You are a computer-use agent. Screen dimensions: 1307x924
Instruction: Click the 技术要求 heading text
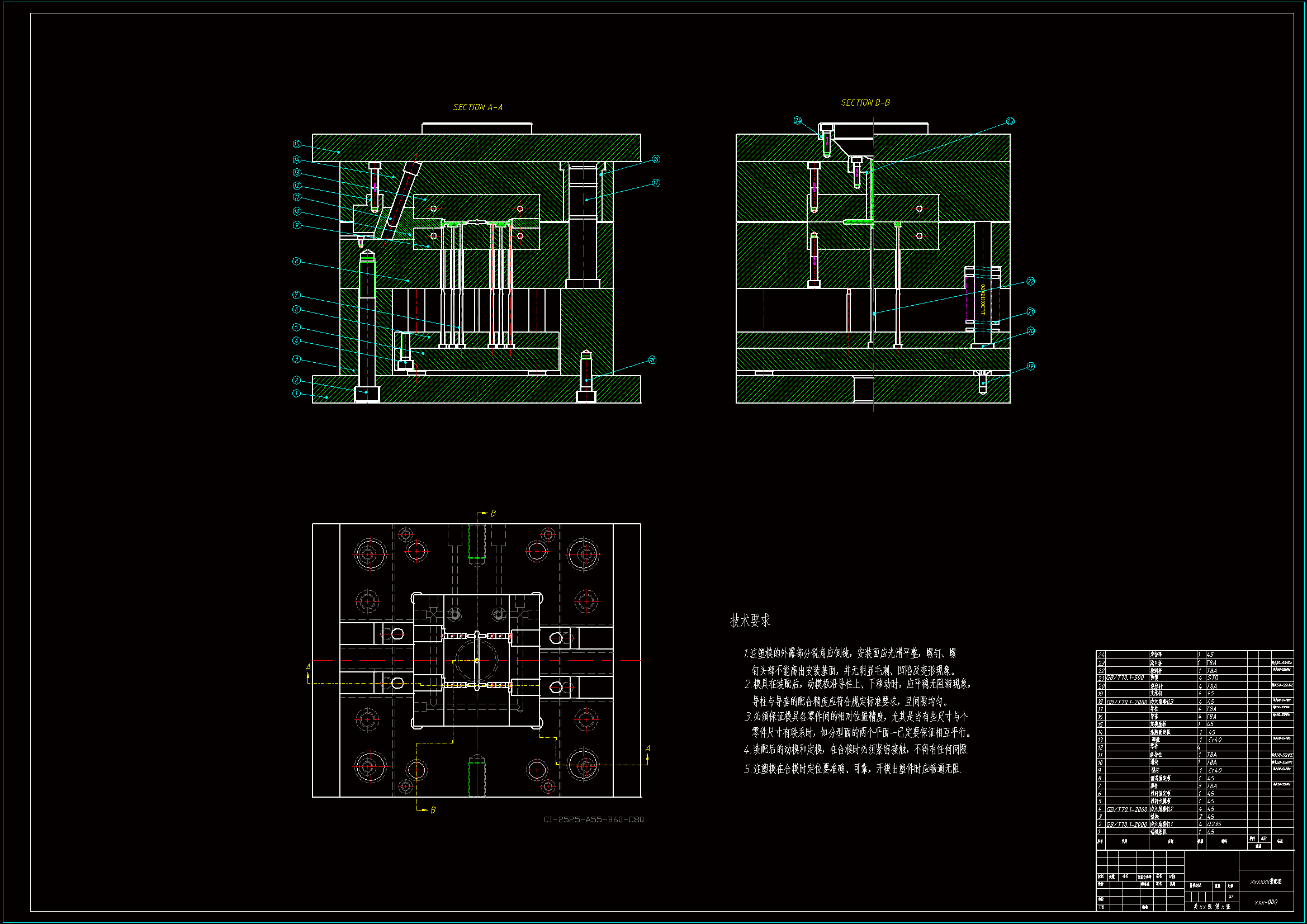click(x=750, y=620)
